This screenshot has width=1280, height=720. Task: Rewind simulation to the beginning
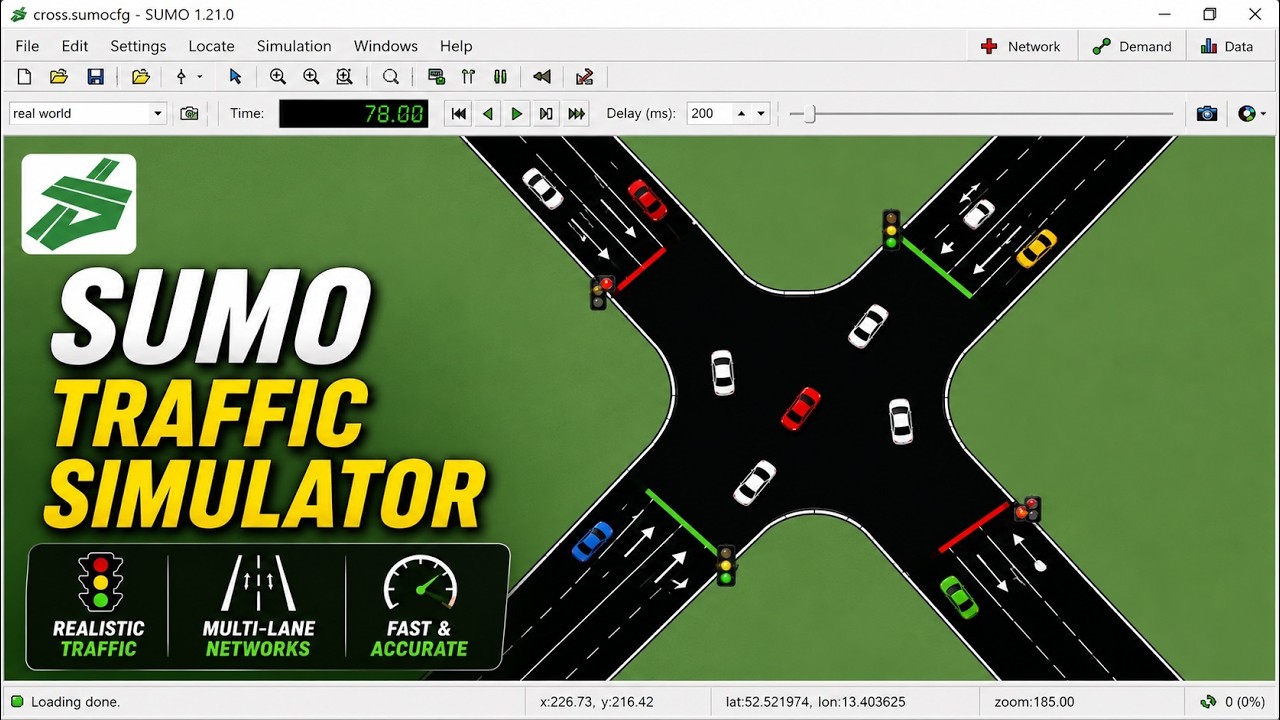459,114
